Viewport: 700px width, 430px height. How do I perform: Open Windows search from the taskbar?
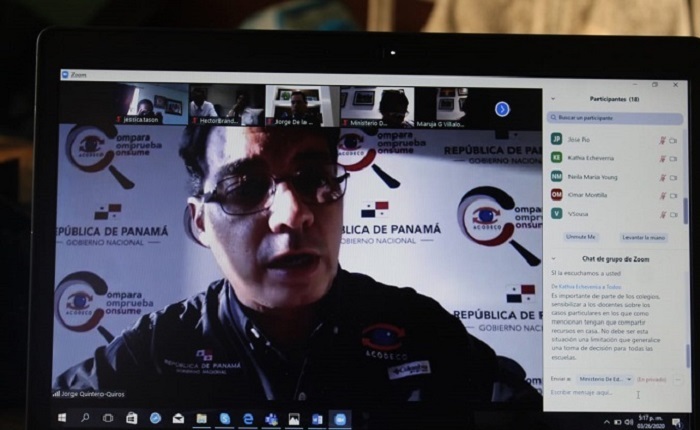[x=85, y=417]
